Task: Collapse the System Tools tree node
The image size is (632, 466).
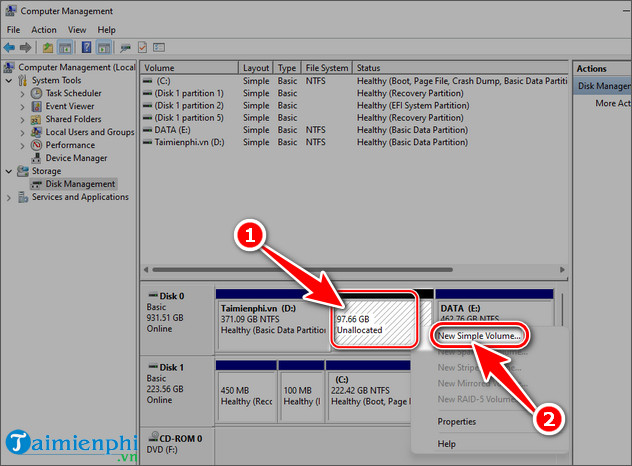Action: 9,81
